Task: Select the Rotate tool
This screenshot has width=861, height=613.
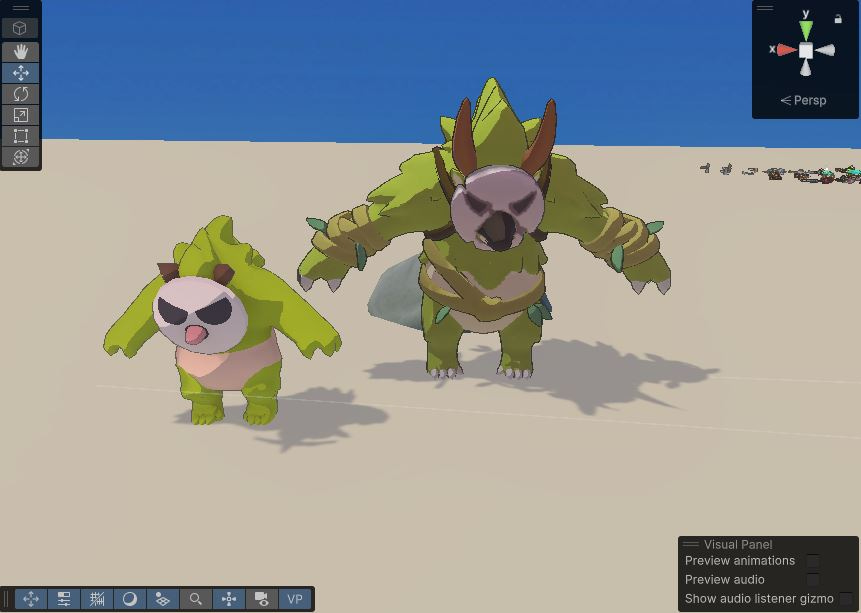Action: point(20,94)
